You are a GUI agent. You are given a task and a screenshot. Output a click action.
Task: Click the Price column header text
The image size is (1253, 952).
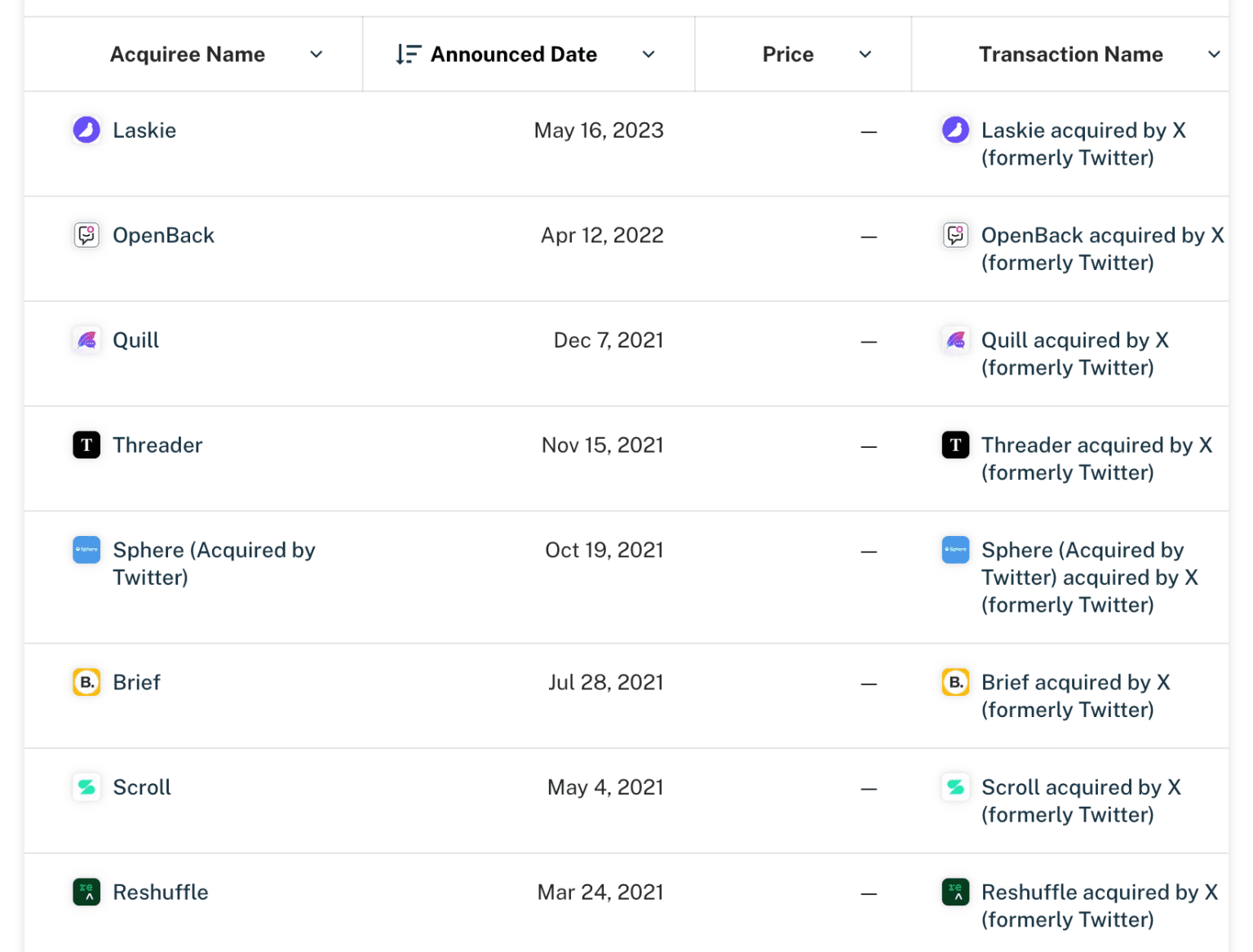(x=788, y=55)
